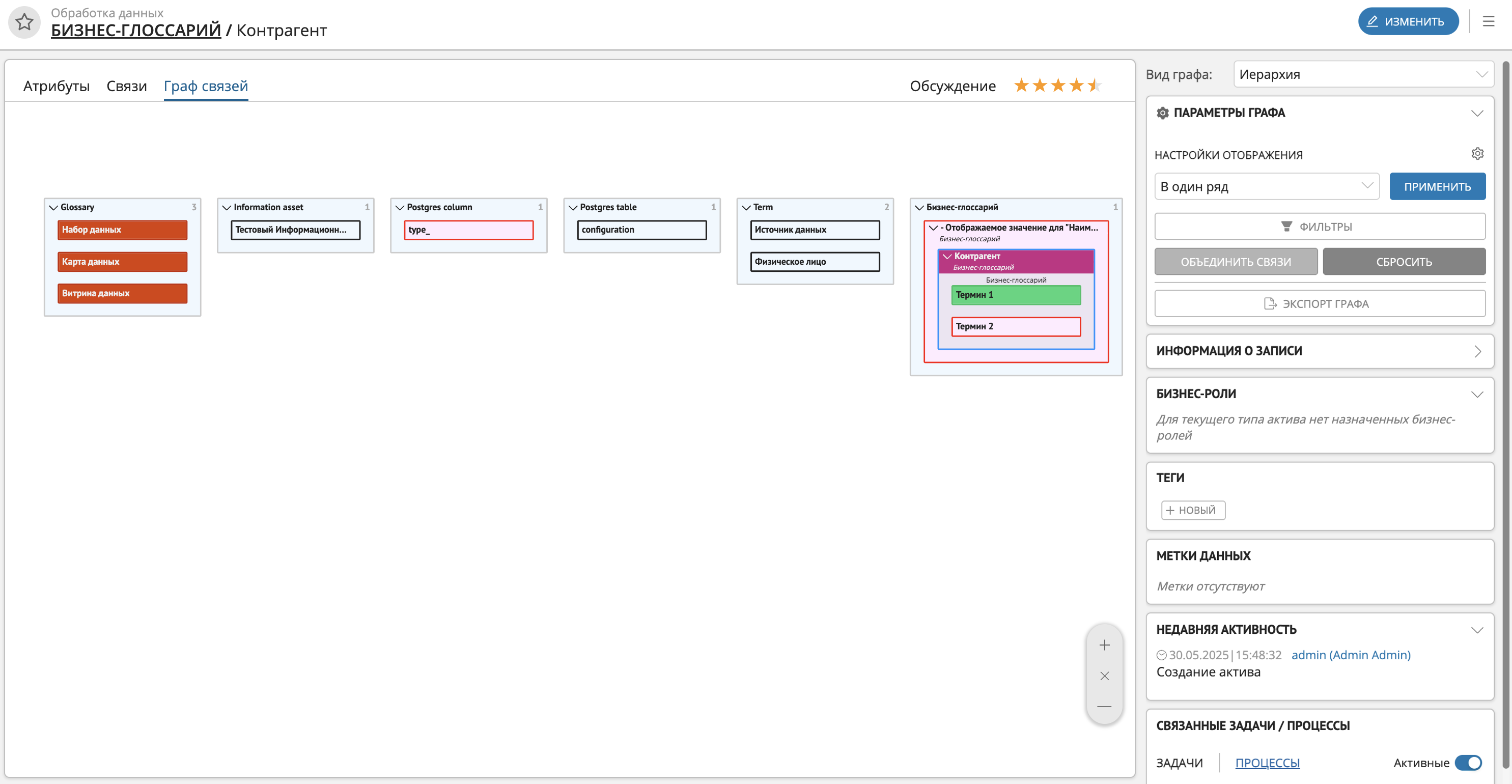This screenshot has height=784, width=1512.
Task: Open the Вид графа dropdown
Action: pyautogui.click(x=1363, y=74)
